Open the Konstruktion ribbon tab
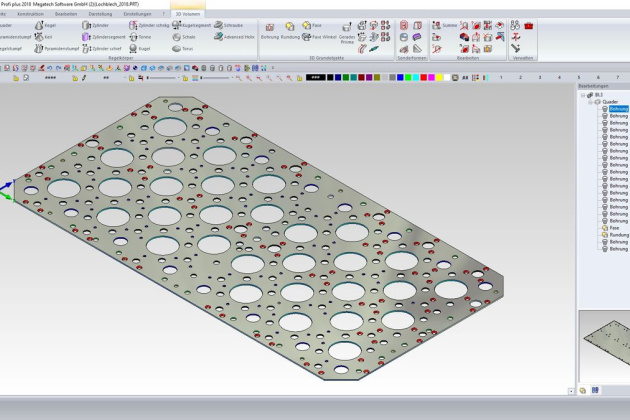This screenshot has width=630, height=420. (30, 14)
